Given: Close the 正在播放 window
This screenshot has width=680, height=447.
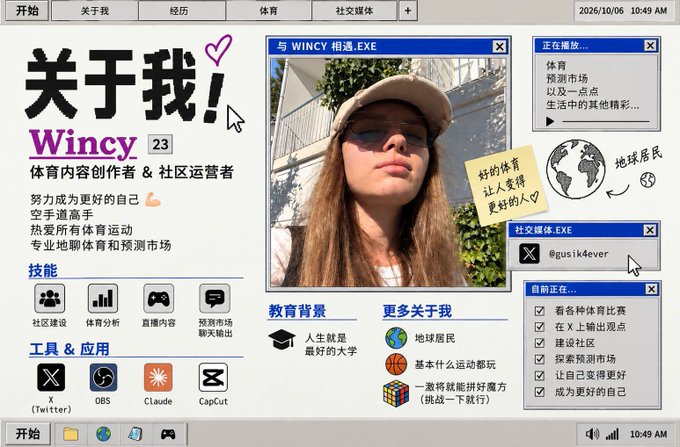Looking at the screenshot, I should (x=650, y=46).
